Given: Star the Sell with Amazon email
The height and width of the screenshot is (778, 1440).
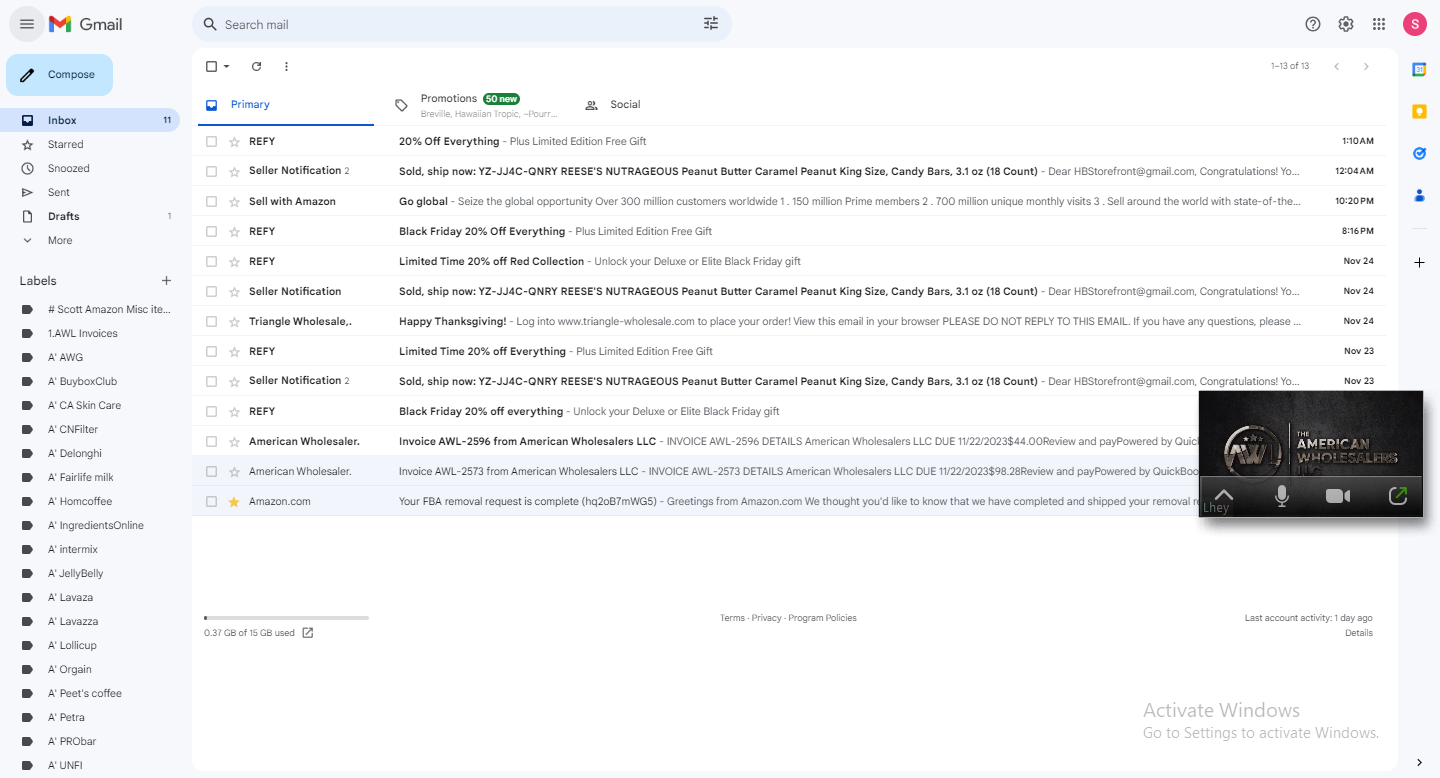Looking at the screenshot, I should (234, 202).
